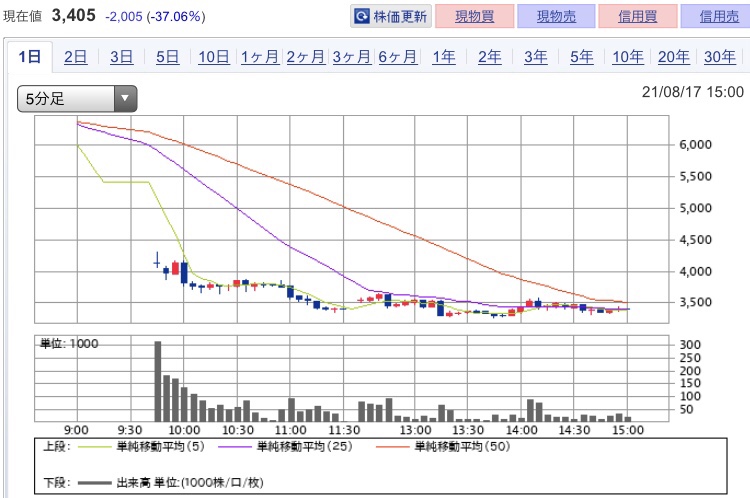Click the 4,000 price axis label
This screenshot has height=498, width=750.
point(695,271)
